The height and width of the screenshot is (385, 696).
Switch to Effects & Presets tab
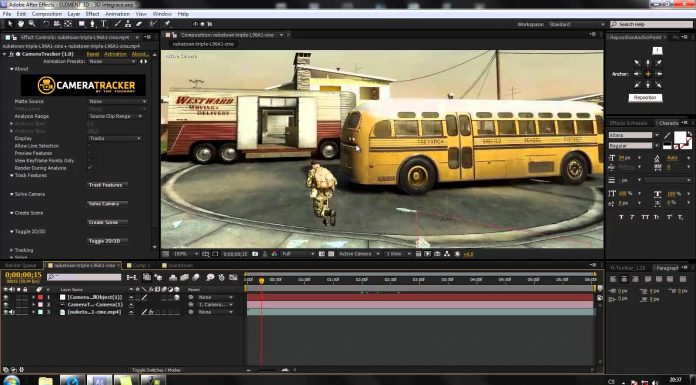click(629, 123)
